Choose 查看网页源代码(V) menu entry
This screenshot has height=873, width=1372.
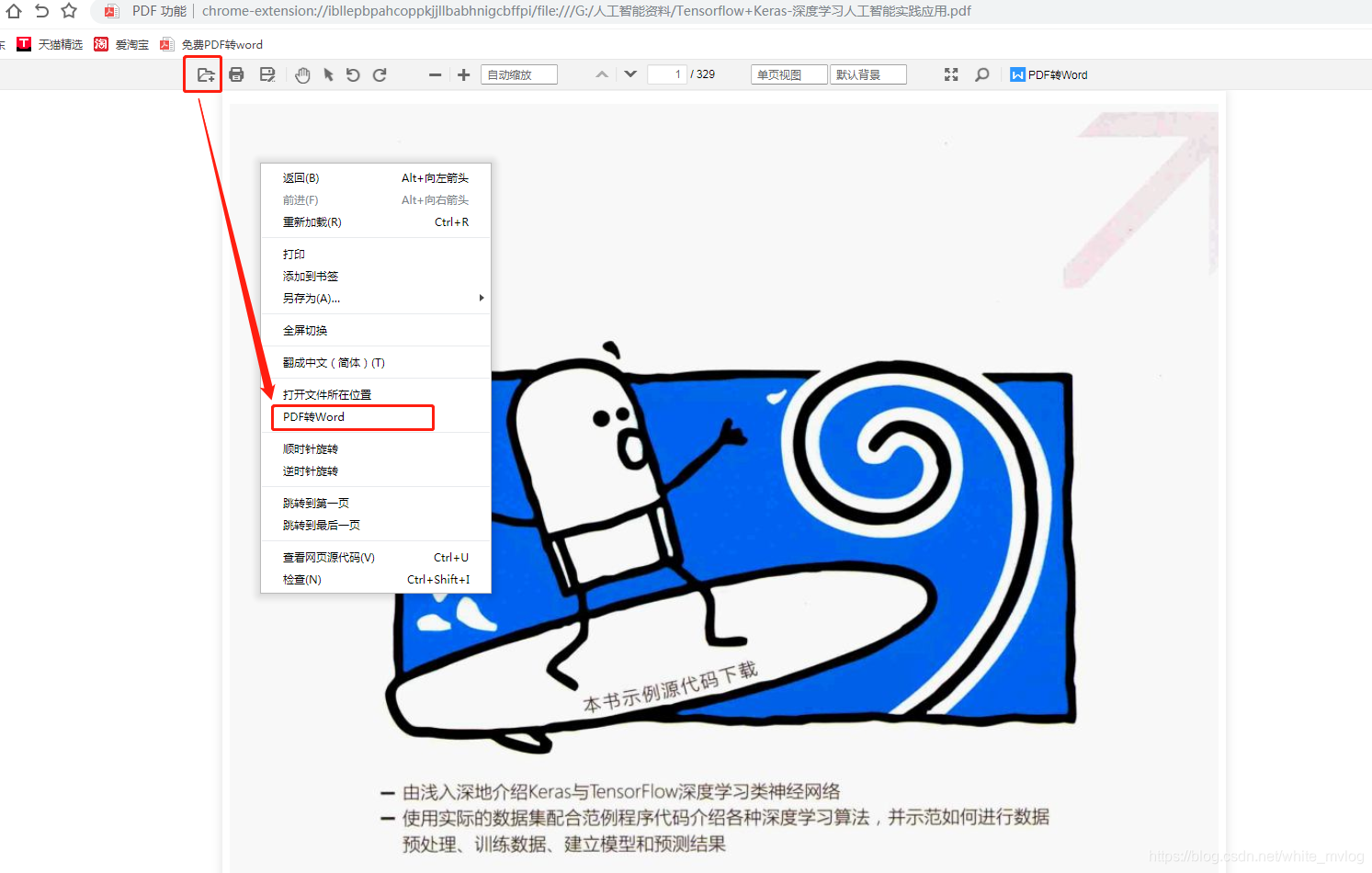tap(376, 558)
